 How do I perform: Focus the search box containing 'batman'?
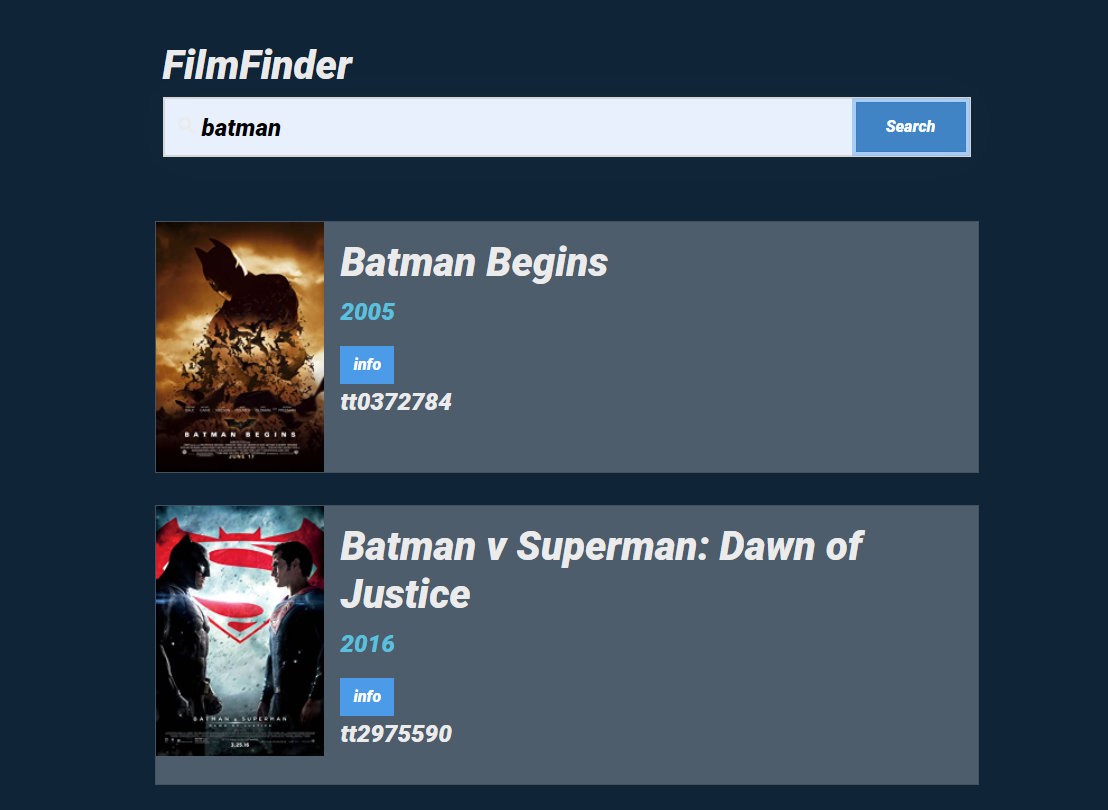click(520, 127)
